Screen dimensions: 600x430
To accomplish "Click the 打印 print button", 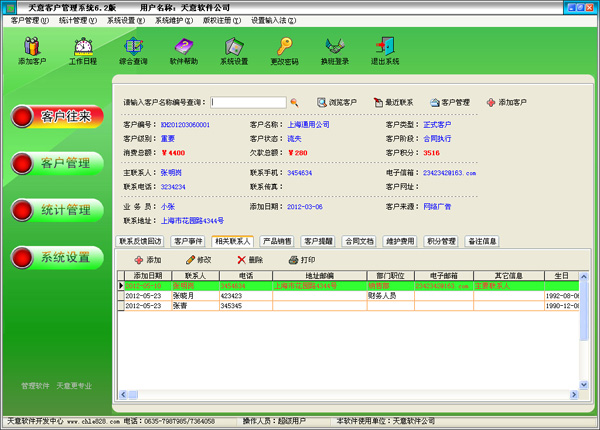I will pyautogui.click(x=301, y=260).
